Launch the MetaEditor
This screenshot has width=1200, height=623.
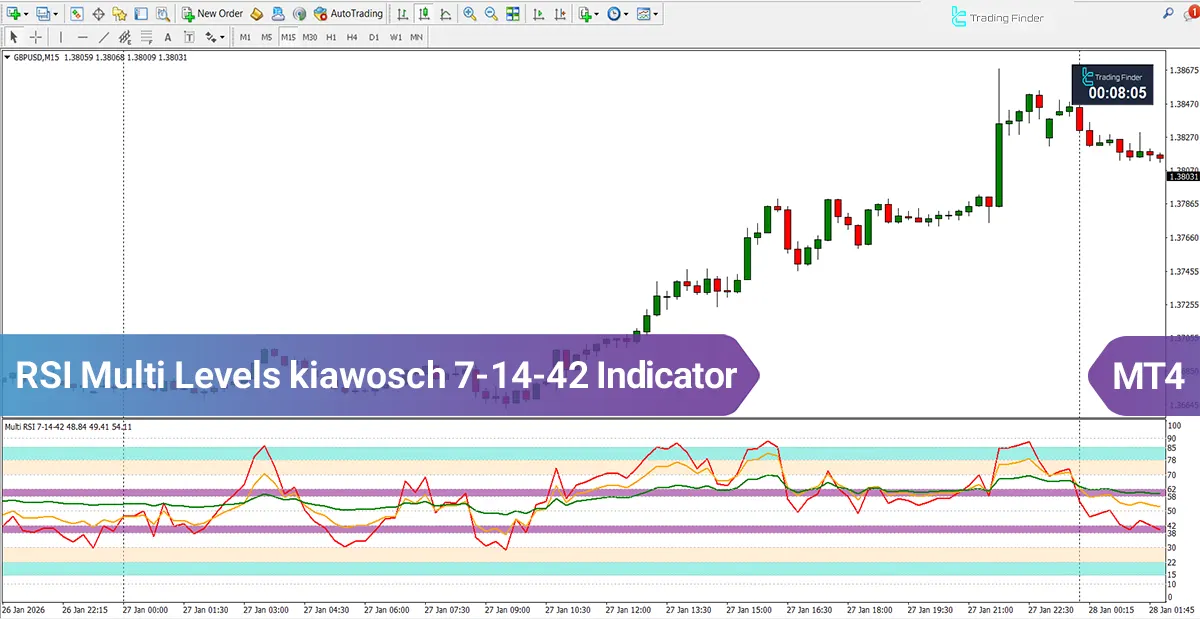(x=255, y=14)
